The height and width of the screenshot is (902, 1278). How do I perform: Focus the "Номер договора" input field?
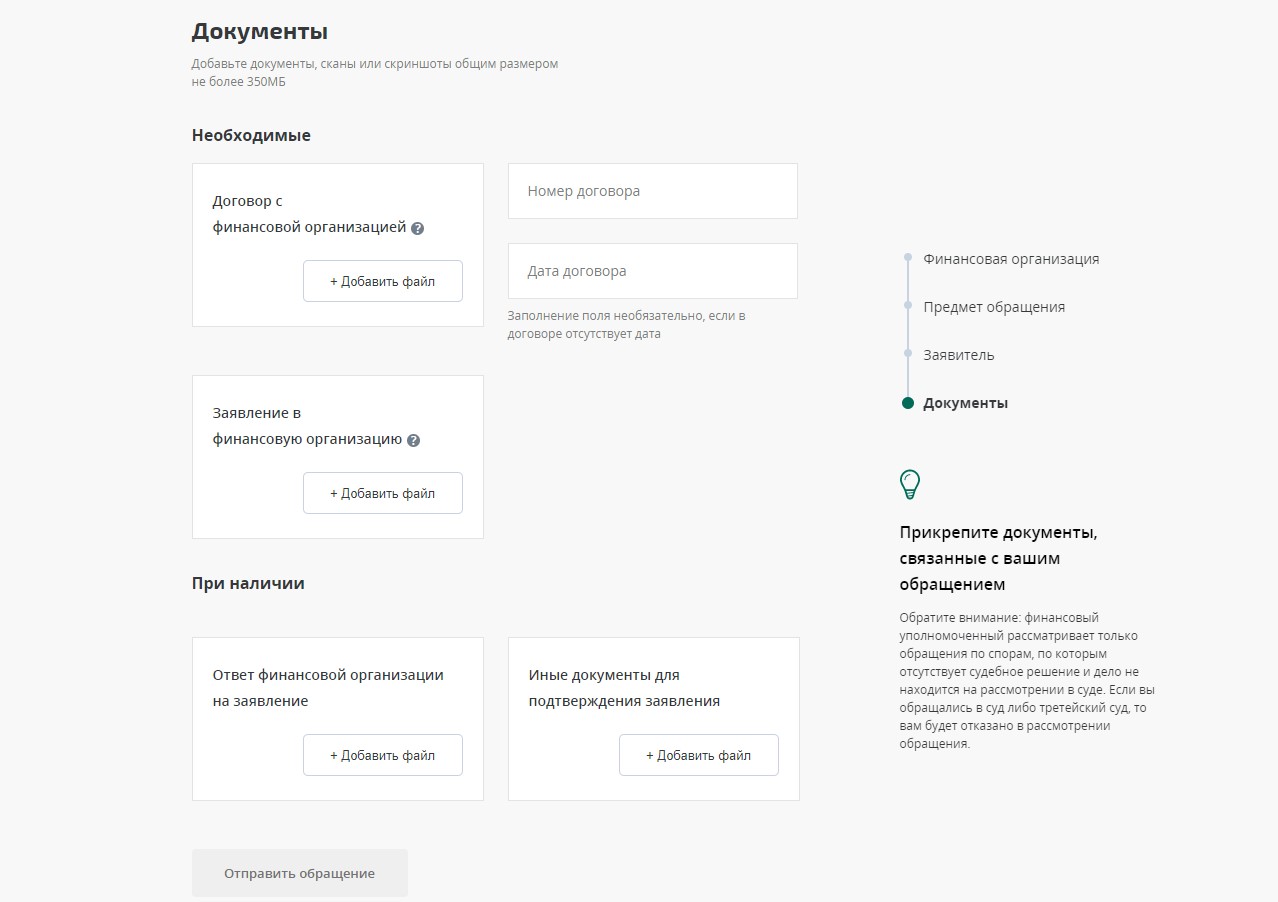point(652,191)
